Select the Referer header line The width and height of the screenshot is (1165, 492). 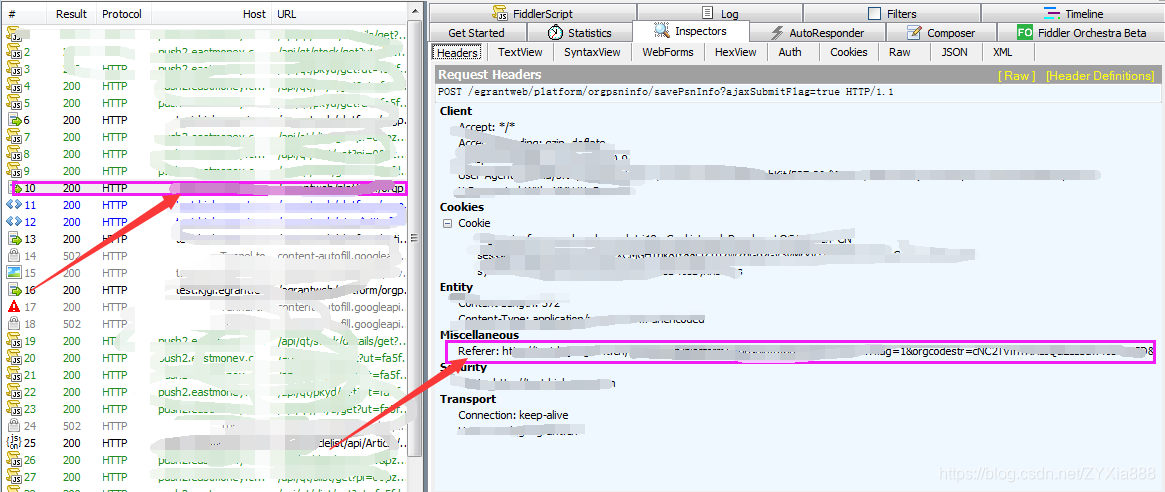tap(799, 351)
